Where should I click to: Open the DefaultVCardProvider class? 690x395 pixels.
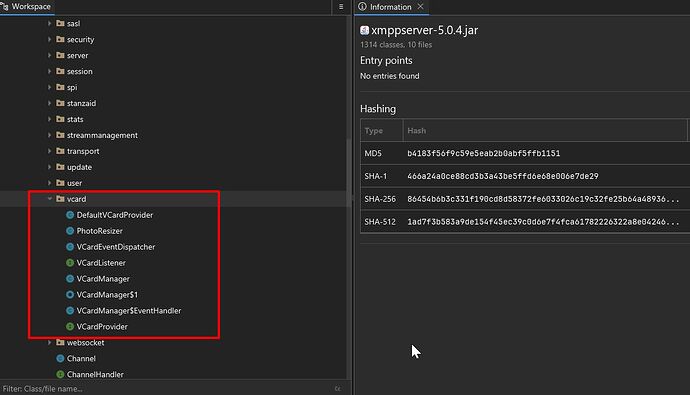(x=115, y=215)
